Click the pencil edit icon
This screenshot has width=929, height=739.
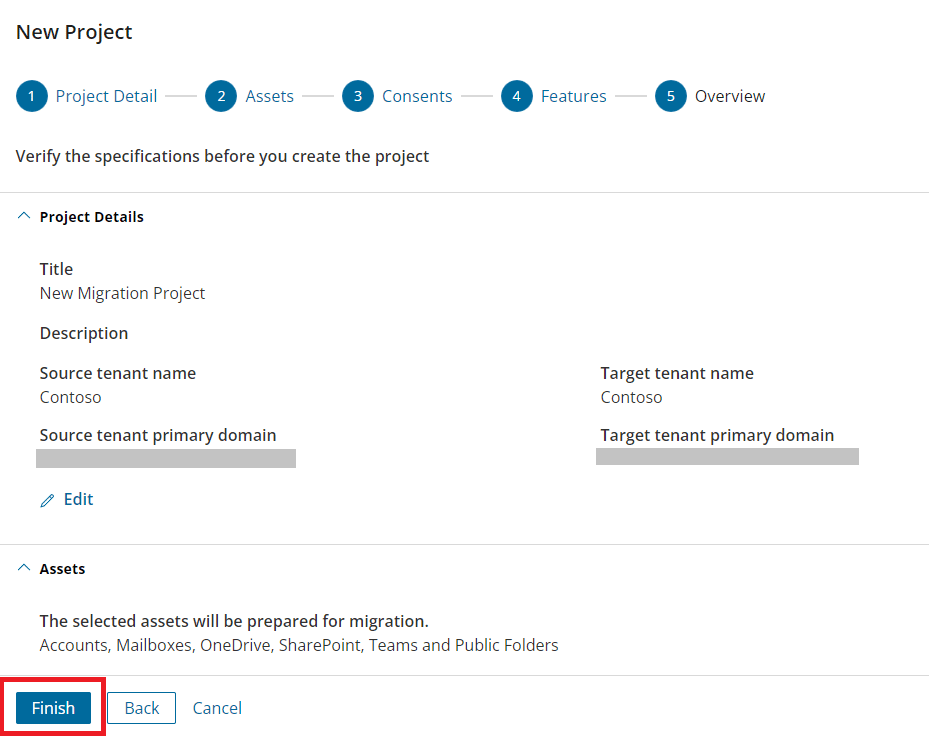(x=47, y=500)
